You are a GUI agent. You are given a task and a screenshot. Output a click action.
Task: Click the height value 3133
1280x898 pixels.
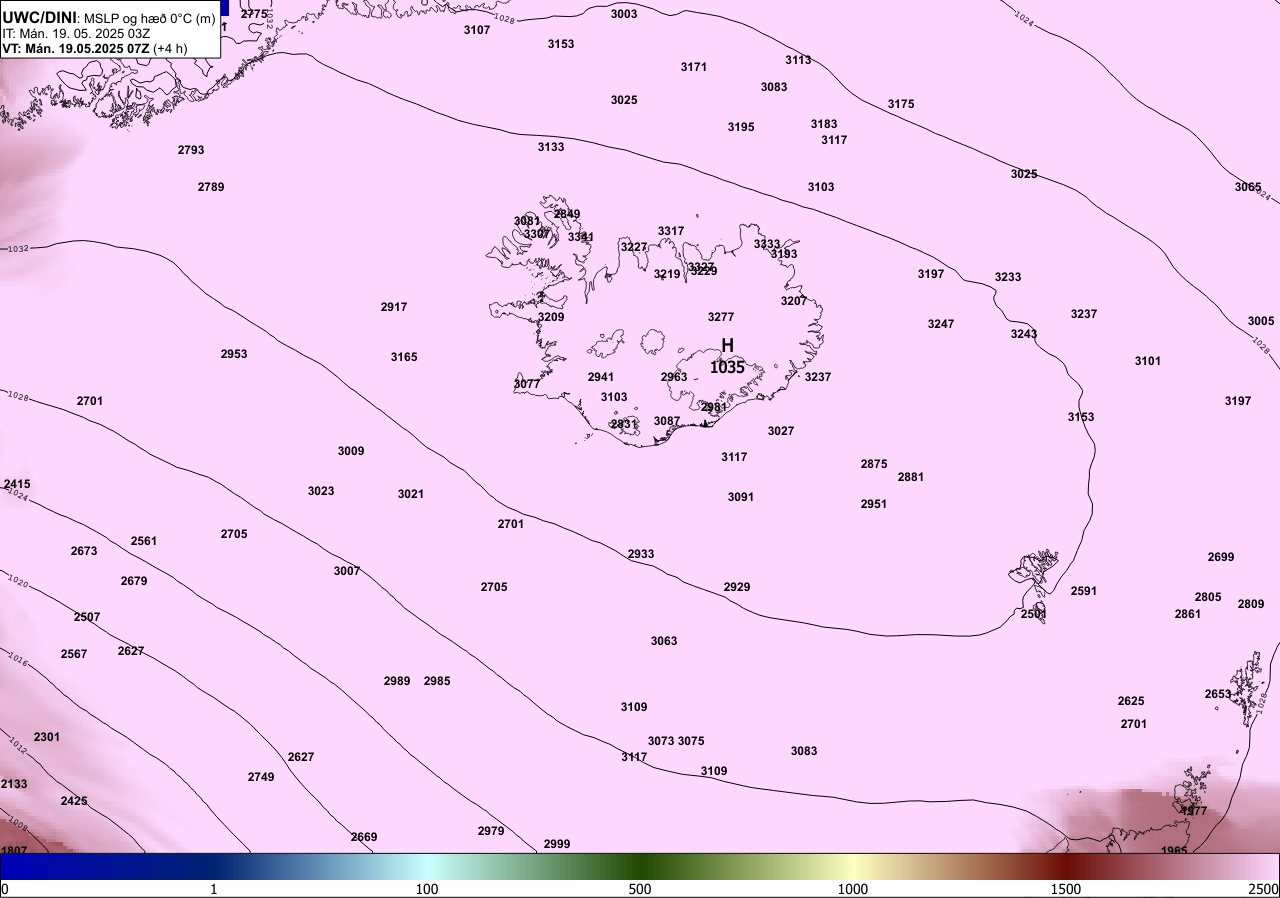551,147
